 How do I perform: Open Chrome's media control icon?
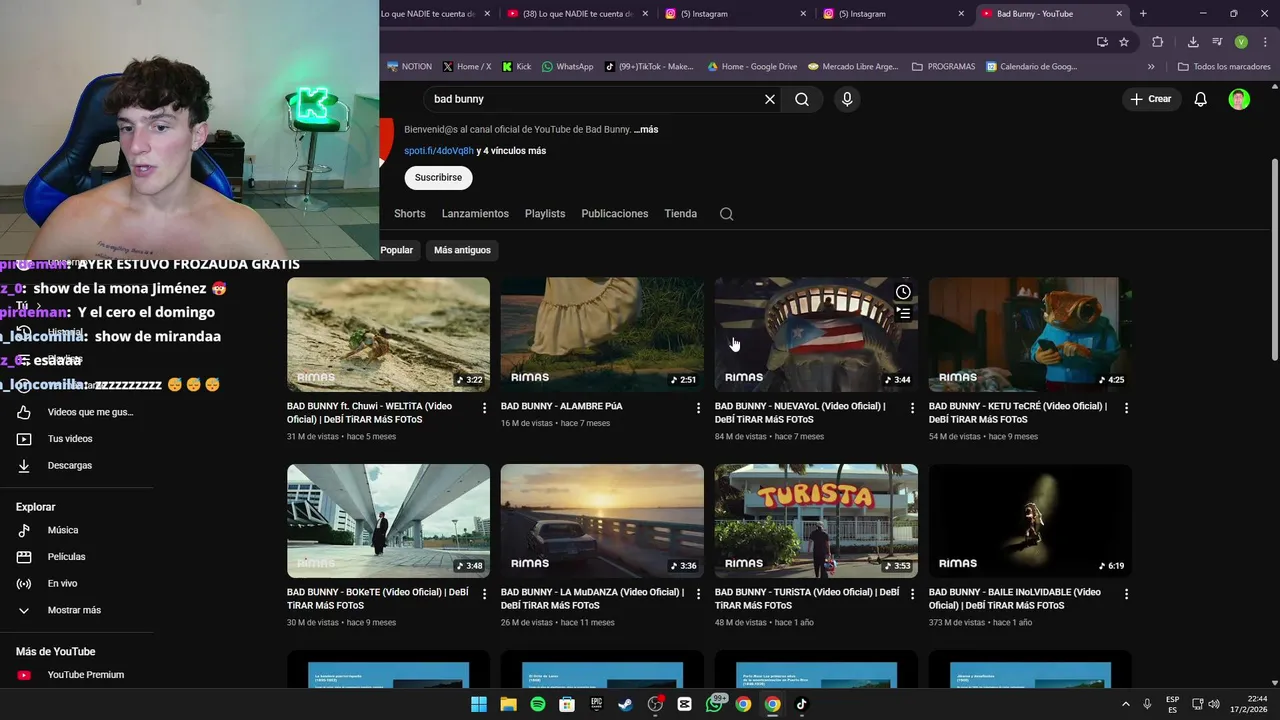pyautogui.click(x=1217, y=42)
